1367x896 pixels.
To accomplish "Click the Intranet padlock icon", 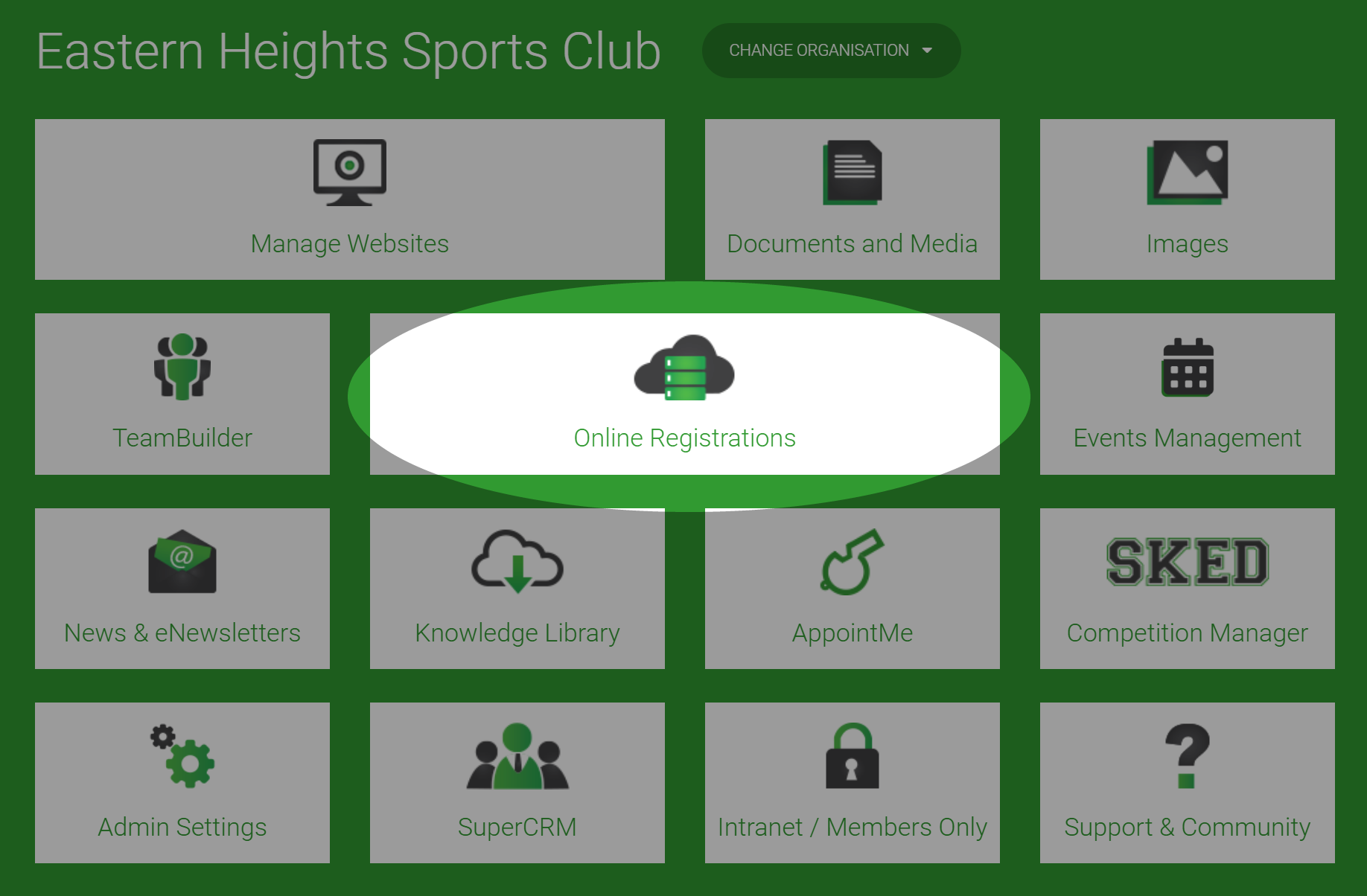I will 853,756.
